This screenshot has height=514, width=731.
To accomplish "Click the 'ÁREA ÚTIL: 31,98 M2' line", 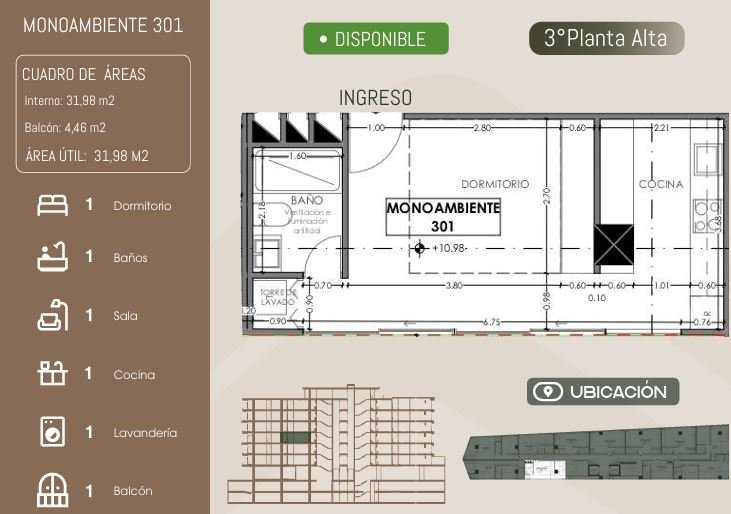I will (x=87, y=156).
